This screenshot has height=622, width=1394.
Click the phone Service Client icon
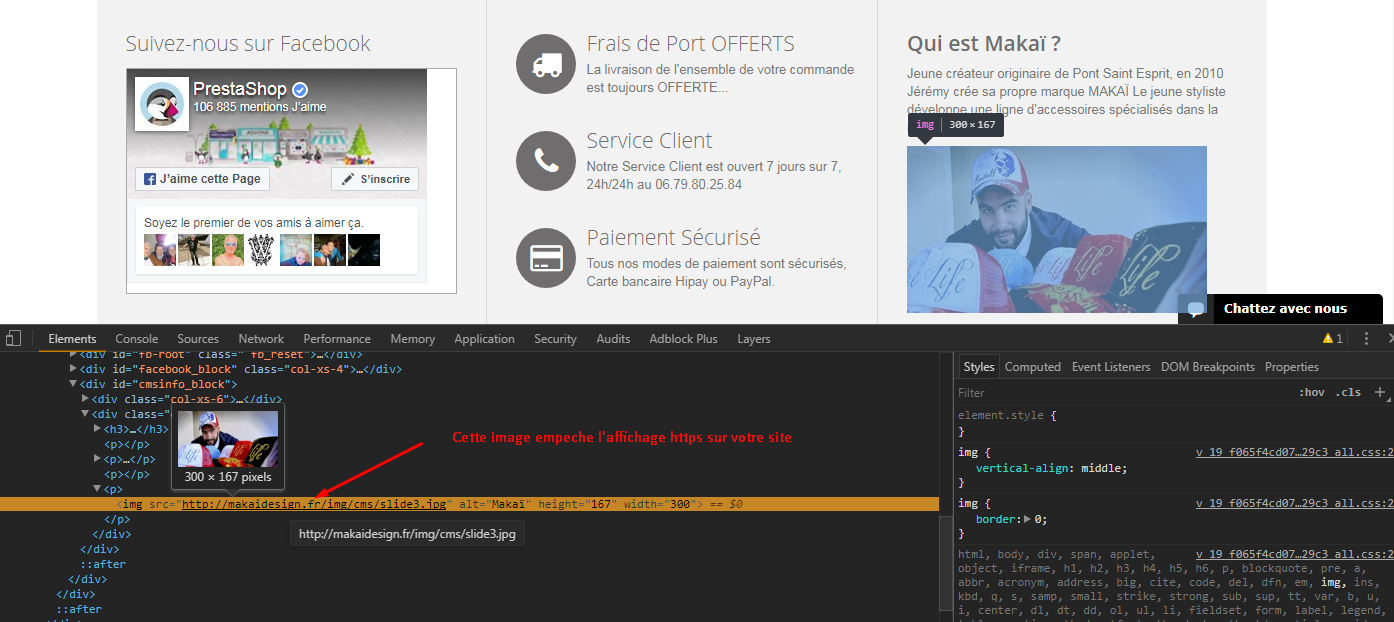545,160
